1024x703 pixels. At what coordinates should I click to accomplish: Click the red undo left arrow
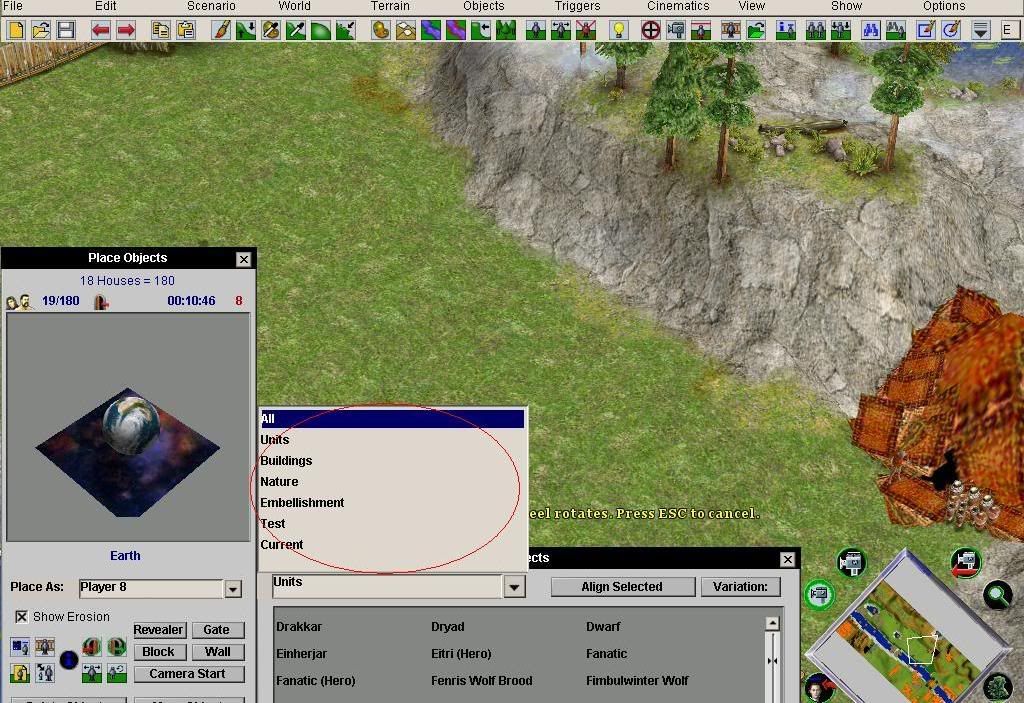click(x=101, y=30)
